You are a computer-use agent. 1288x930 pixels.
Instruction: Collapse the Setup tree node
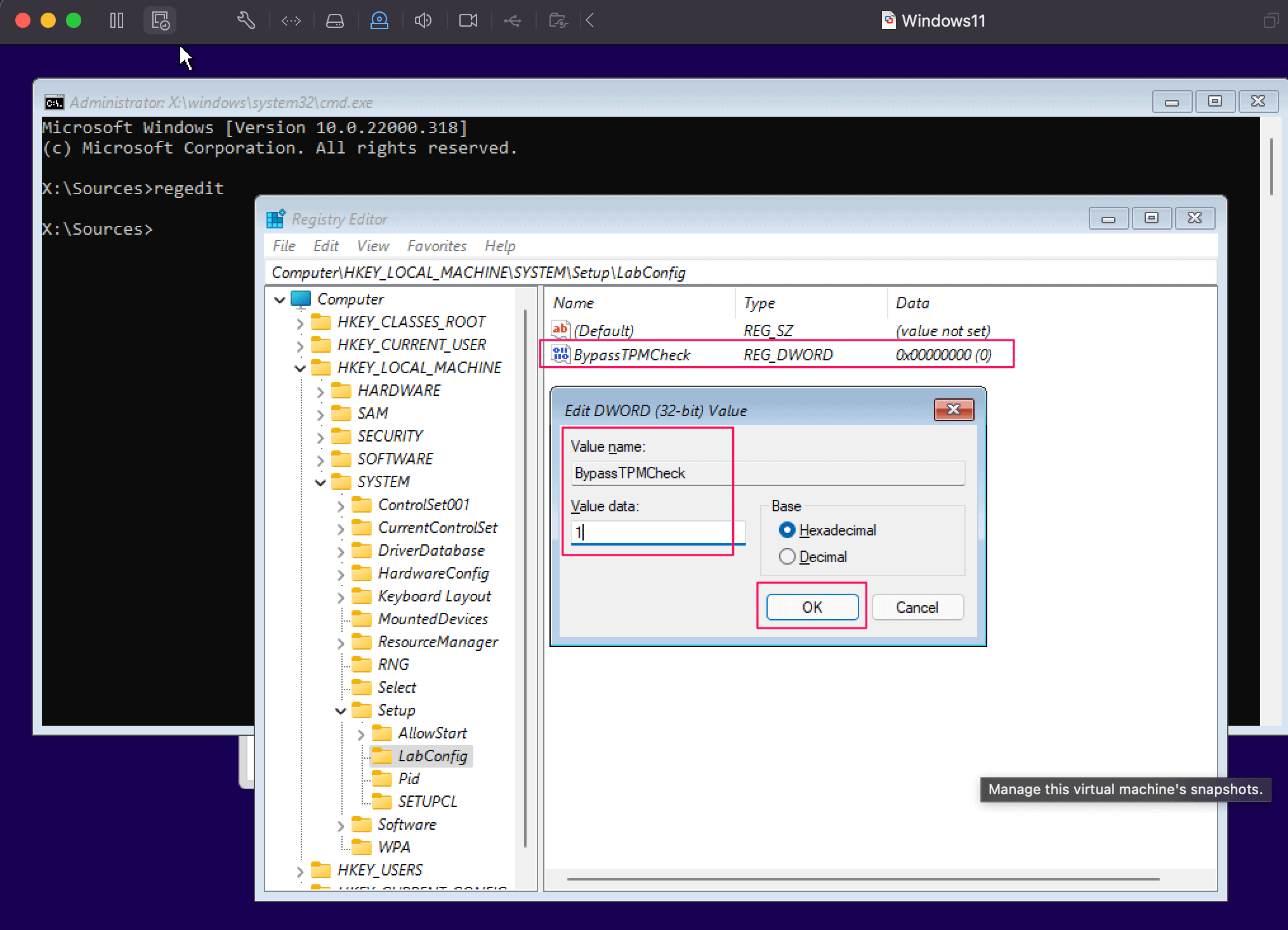pyautogui.click(x=341, y=711)
